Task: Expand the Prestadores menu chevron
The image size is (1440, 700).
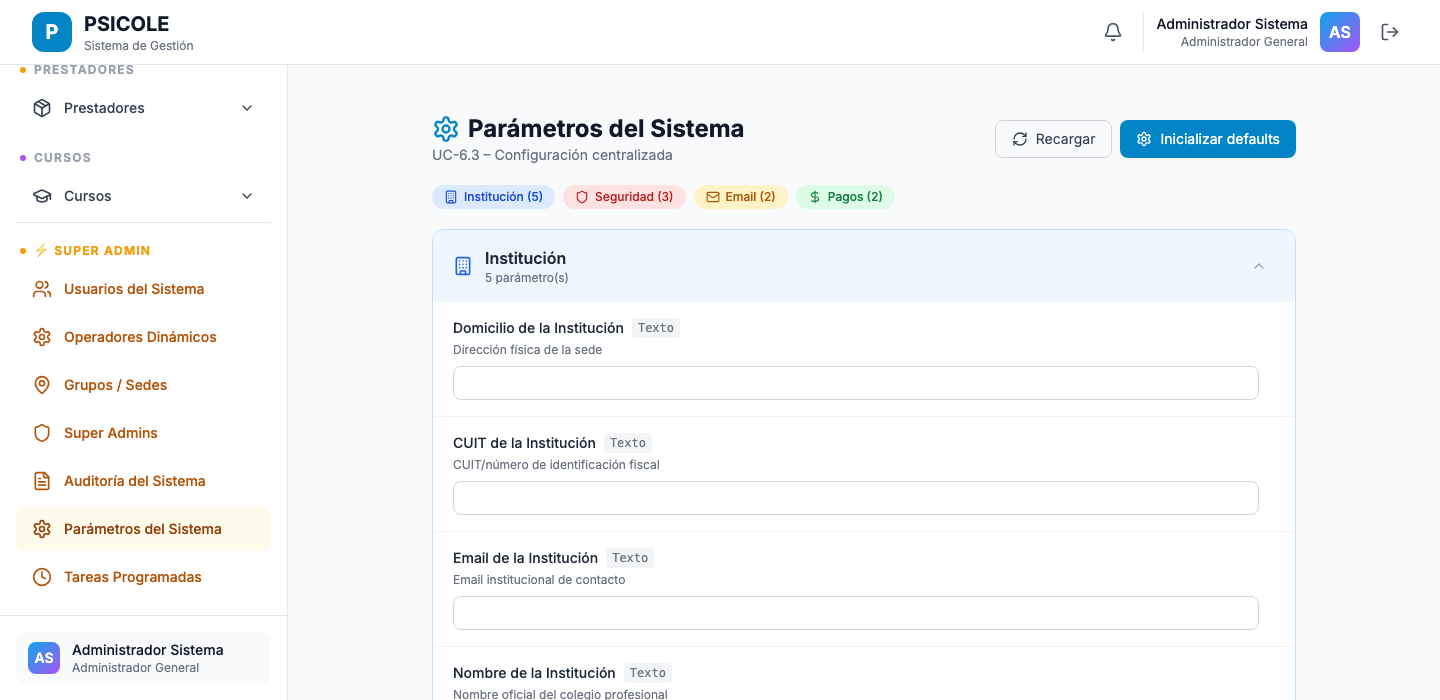Action: (247, 108)
